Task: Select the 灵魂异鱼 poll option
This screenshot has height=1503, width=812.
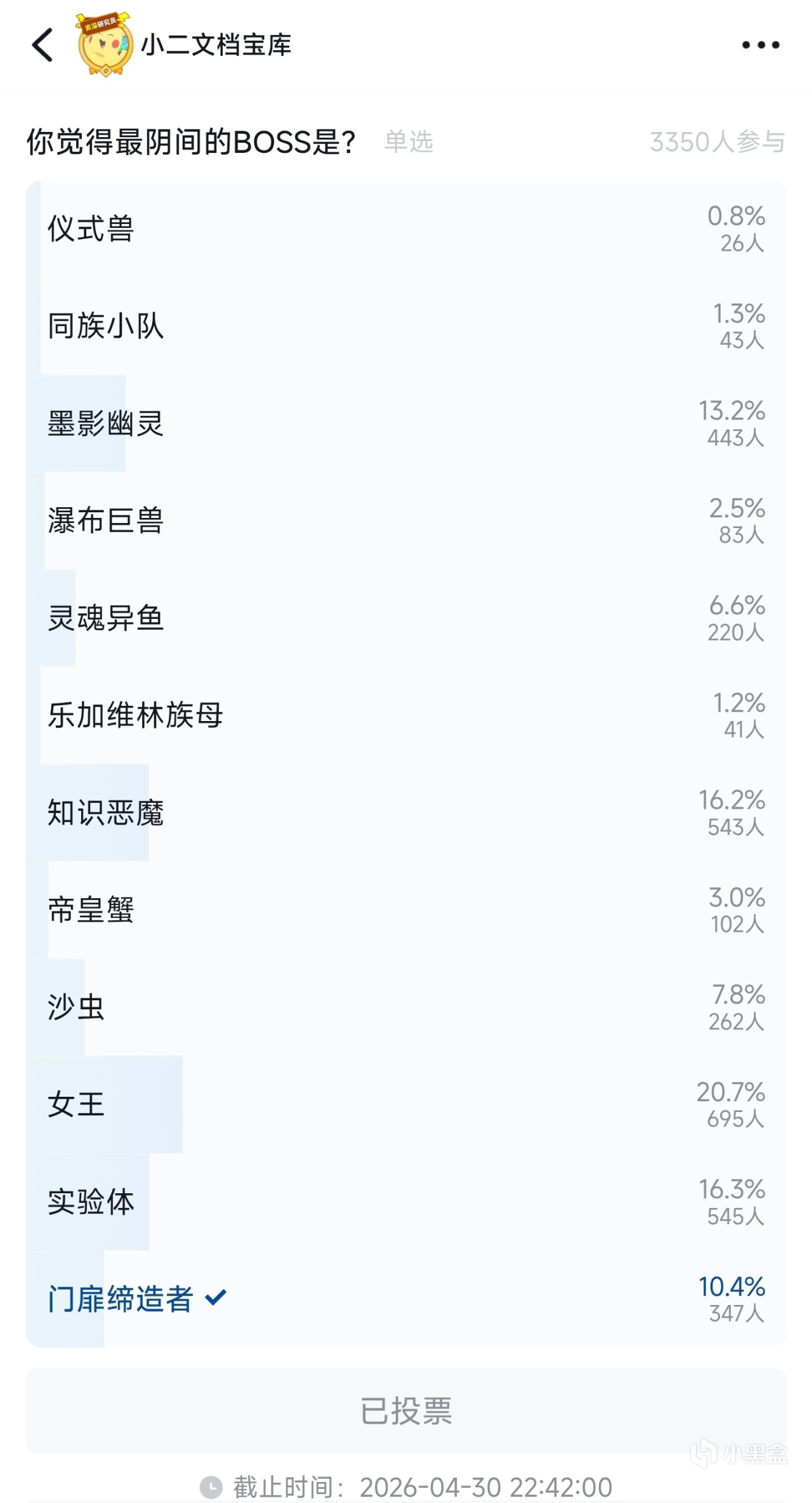Action: 406,618
